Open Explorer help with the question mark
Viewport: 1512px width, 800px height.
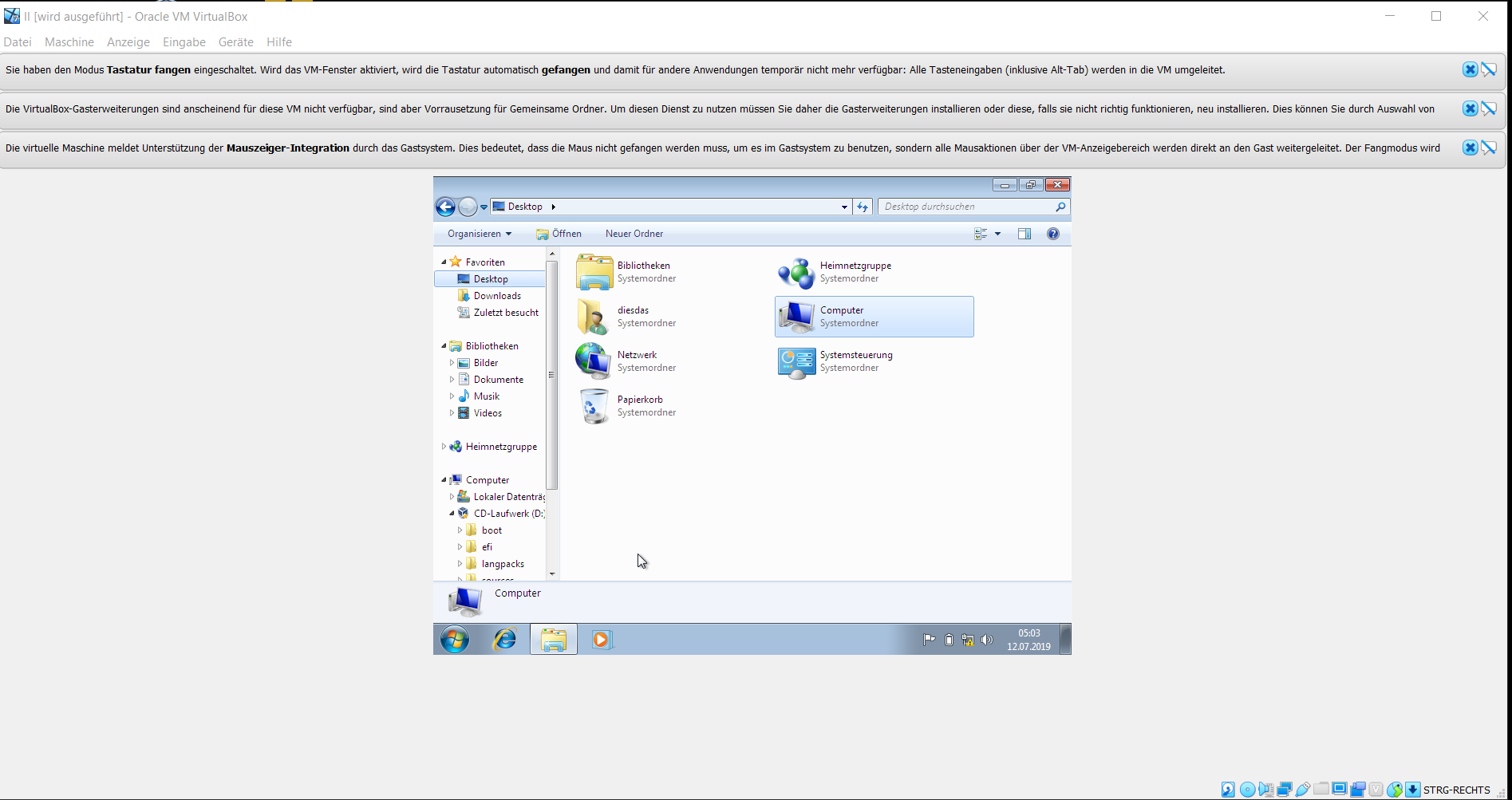tap(1053, 234)
